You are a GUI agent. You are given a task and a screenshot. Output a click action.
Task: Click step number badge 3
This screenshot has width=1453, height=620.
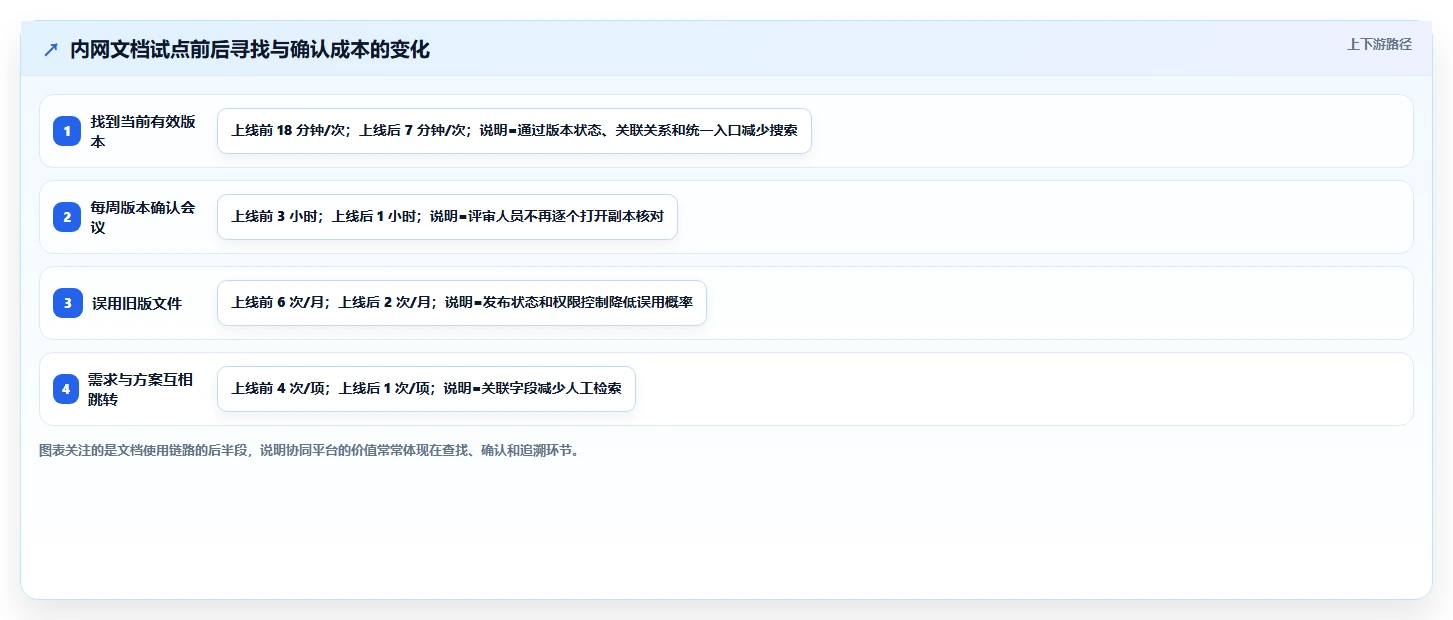click(67, 303)
